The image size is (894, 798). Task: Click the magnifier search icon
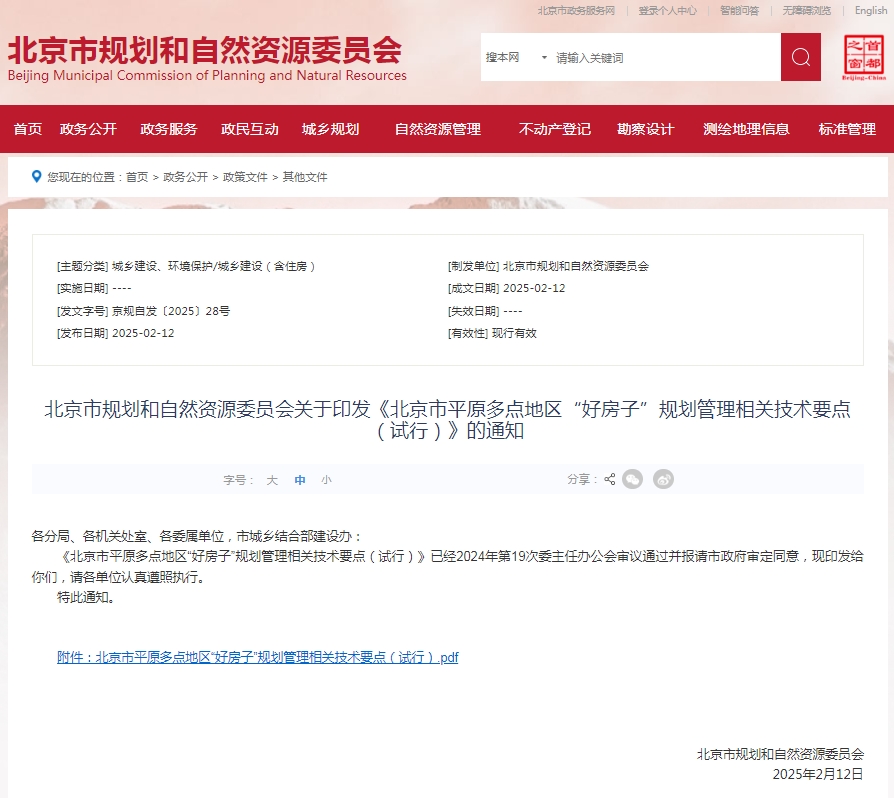tap(799, 58)
